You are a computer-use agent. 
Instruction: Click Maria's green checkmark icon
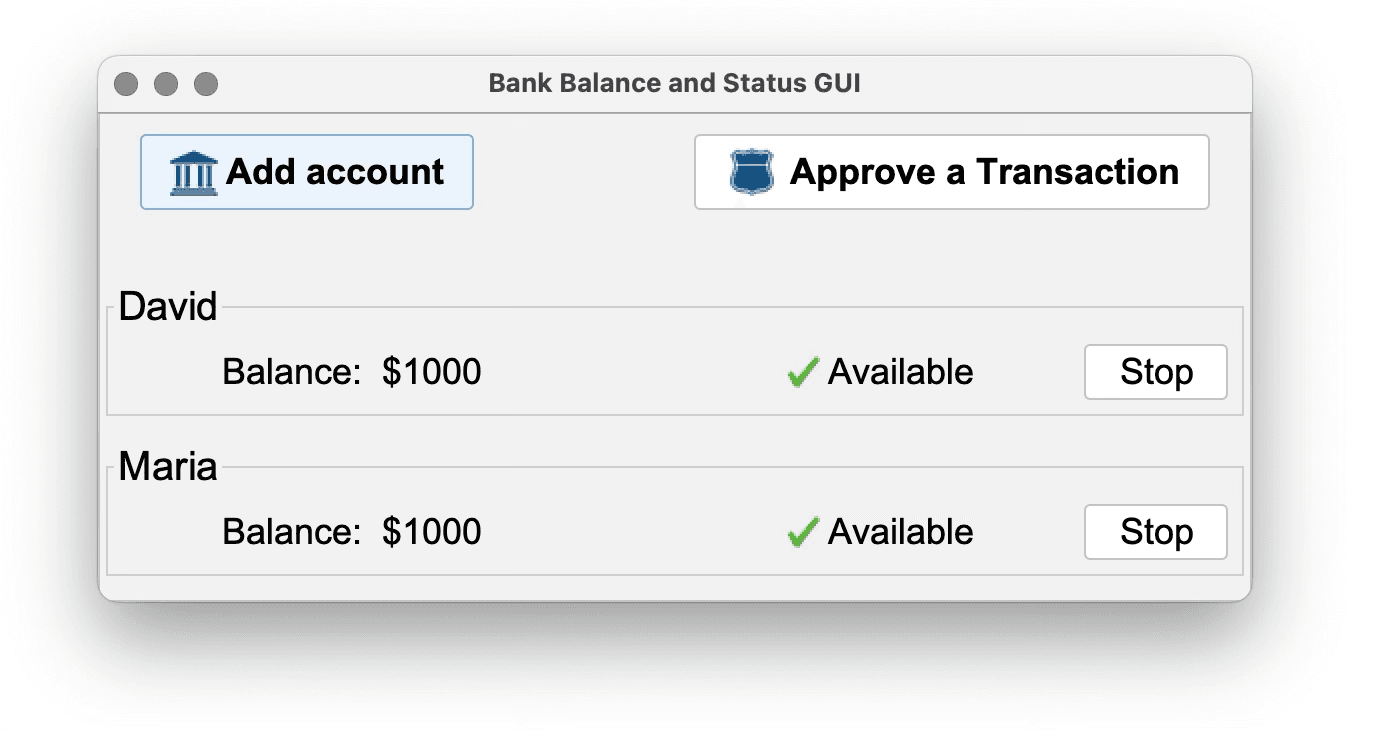click(803, 533)
